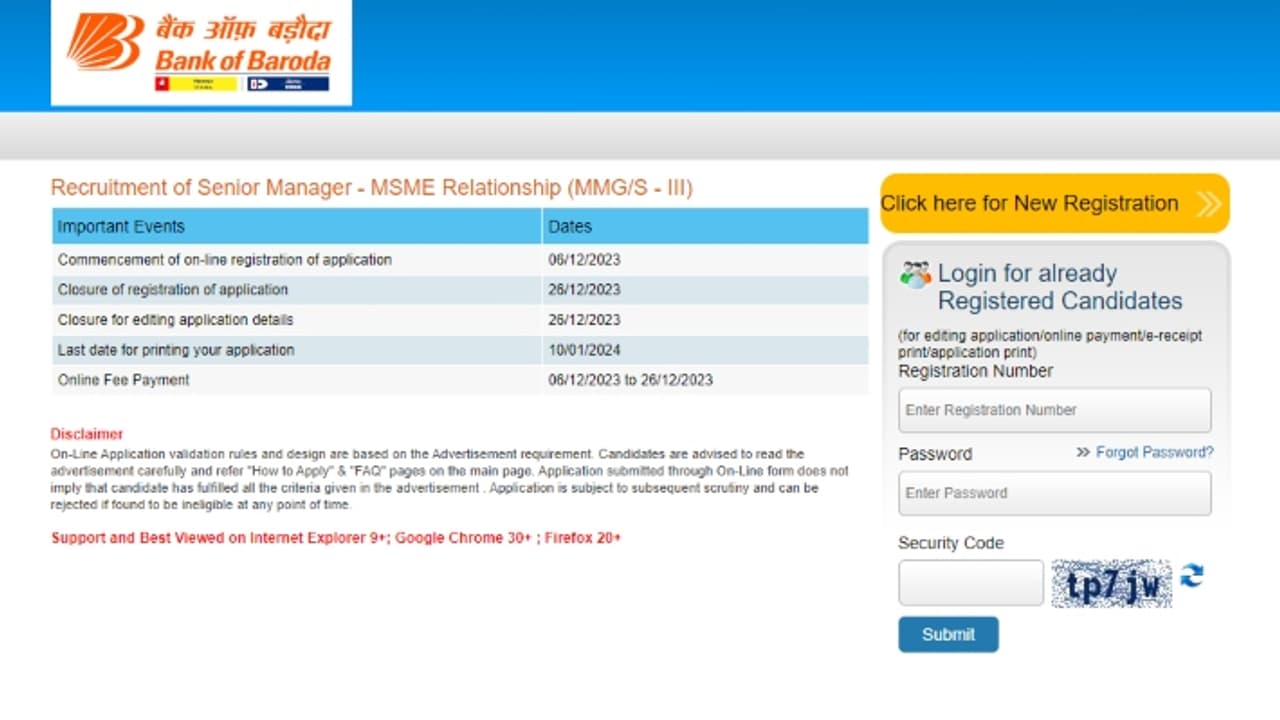Screen dimensions: 1280x720
Task: Click the Online Fee Payment row label
Action: point(123,380)
